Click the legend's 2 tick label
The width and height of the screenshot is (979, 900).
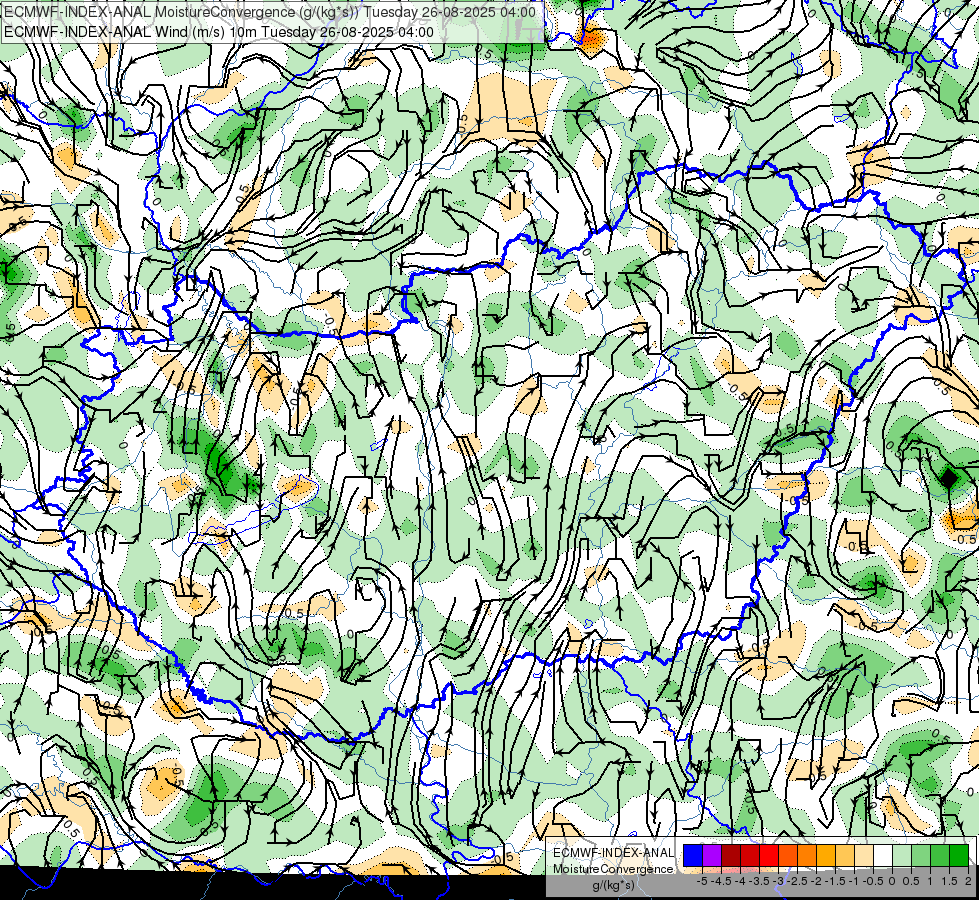968,881
